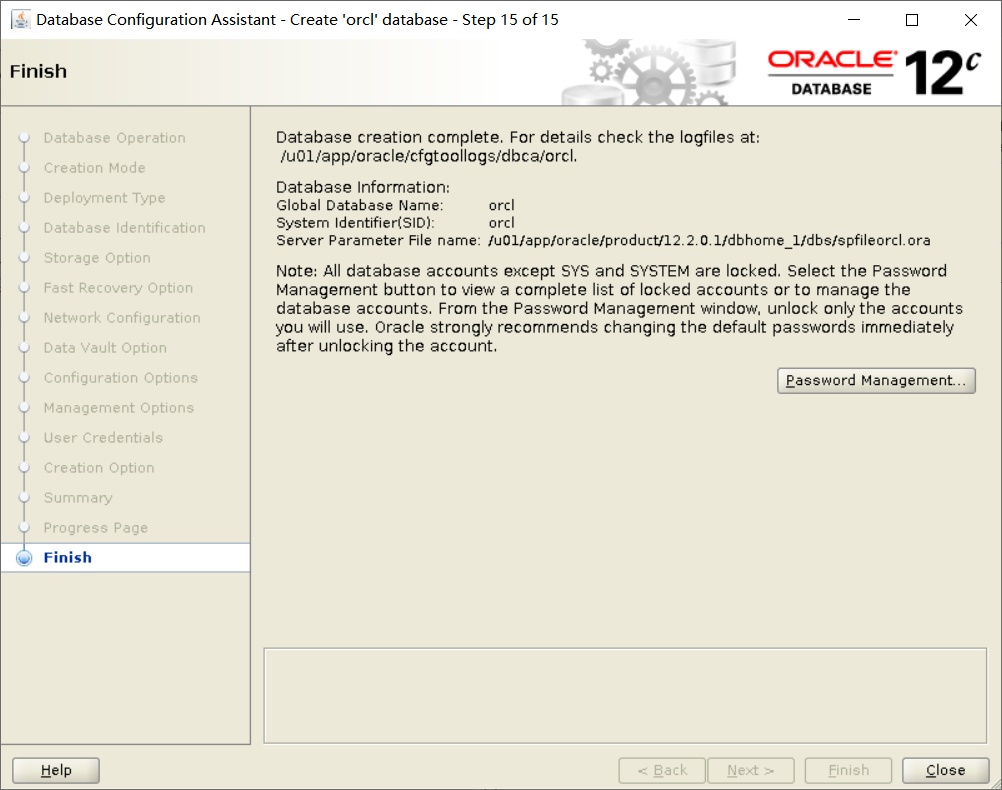Select User Credentials step
The height and width of the screenshot is (790, 1002).
point(103,438)
